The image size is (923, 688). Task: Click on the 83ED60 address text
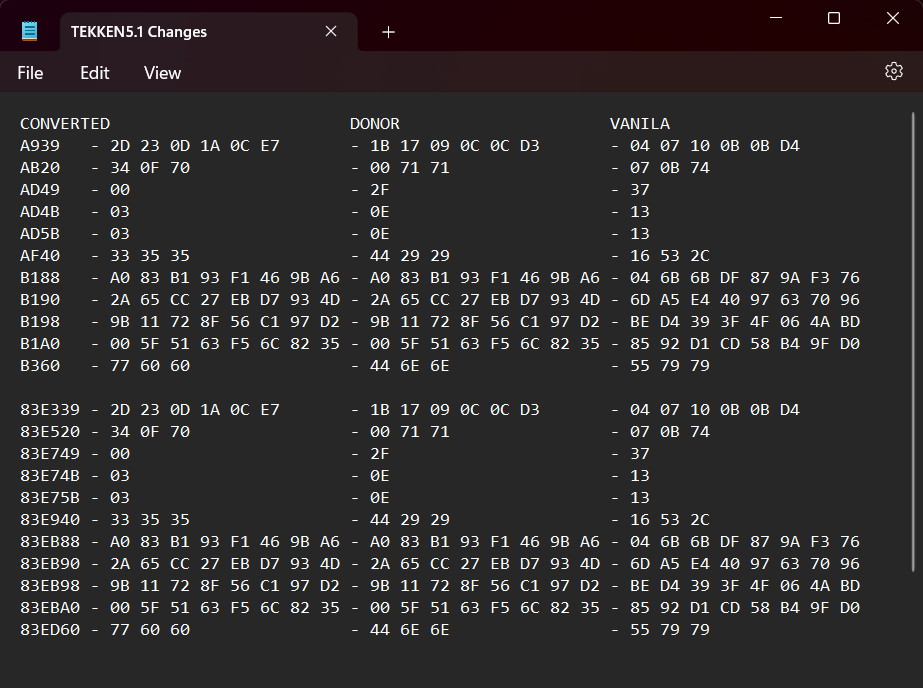click(x=50, y=630)
